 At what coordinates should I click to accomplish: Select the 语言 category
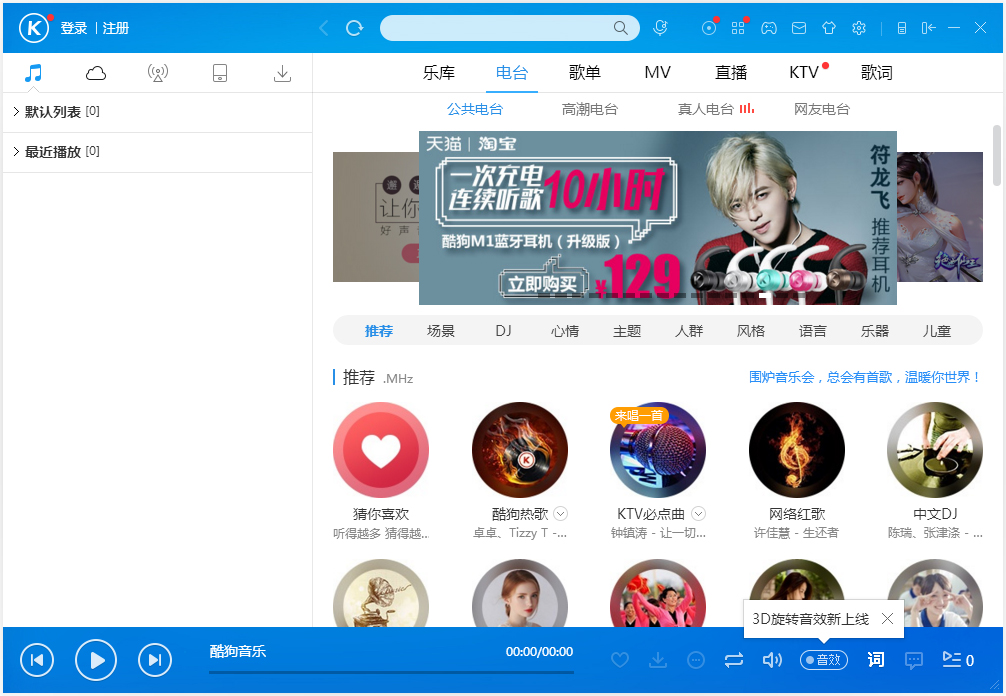[812, 331]
